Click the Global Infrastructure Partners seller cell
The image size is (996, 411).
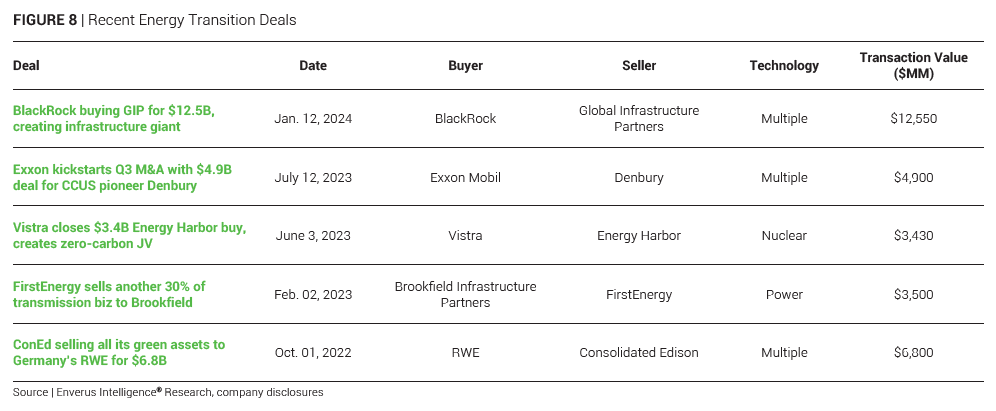tap(638, 119)
